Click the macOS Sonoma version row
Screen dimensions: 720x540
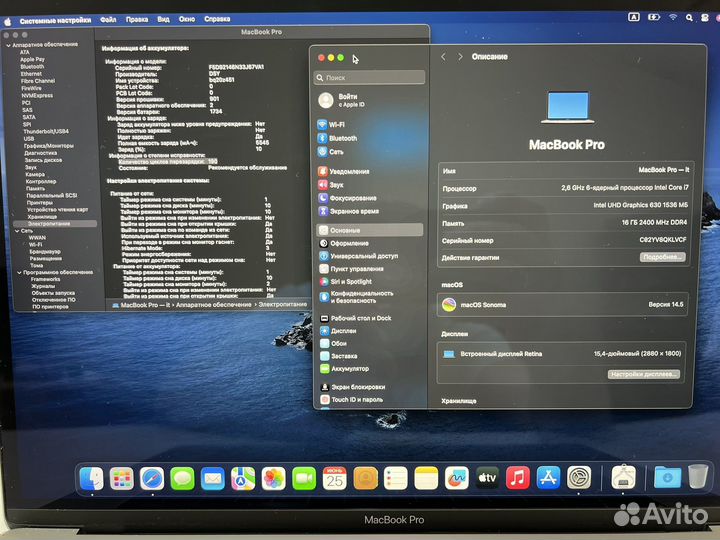pyautogui.click(x=562, y=304)
